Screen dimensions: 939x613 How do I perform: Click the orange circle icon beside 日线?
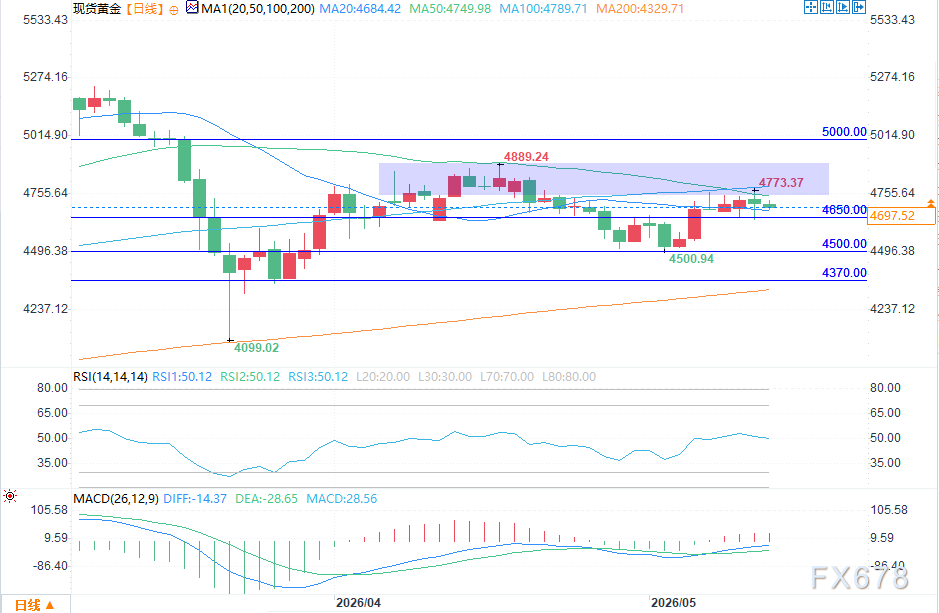(x=174, y=10)
